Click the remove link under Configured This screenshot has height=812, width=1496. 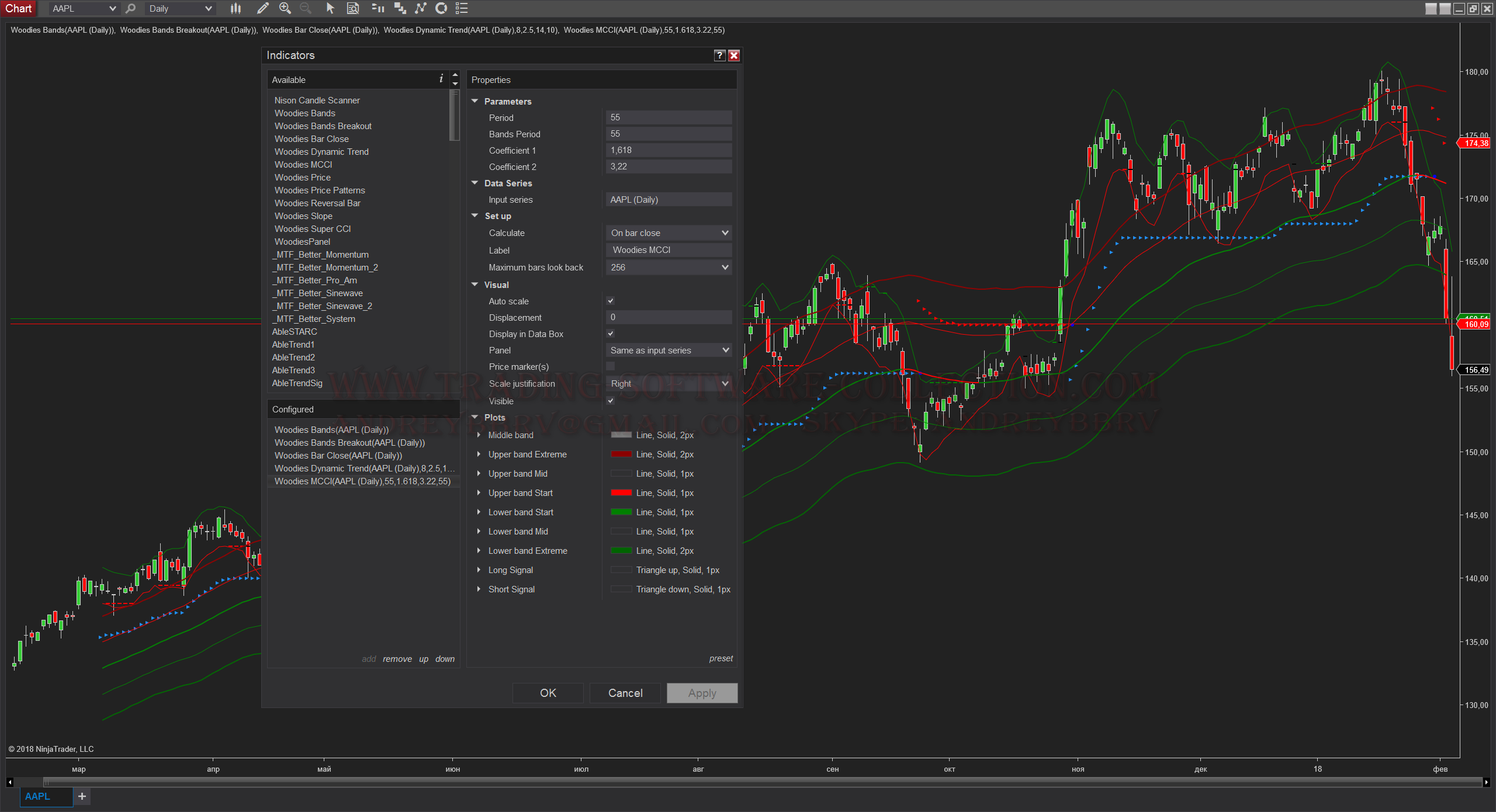397,659
